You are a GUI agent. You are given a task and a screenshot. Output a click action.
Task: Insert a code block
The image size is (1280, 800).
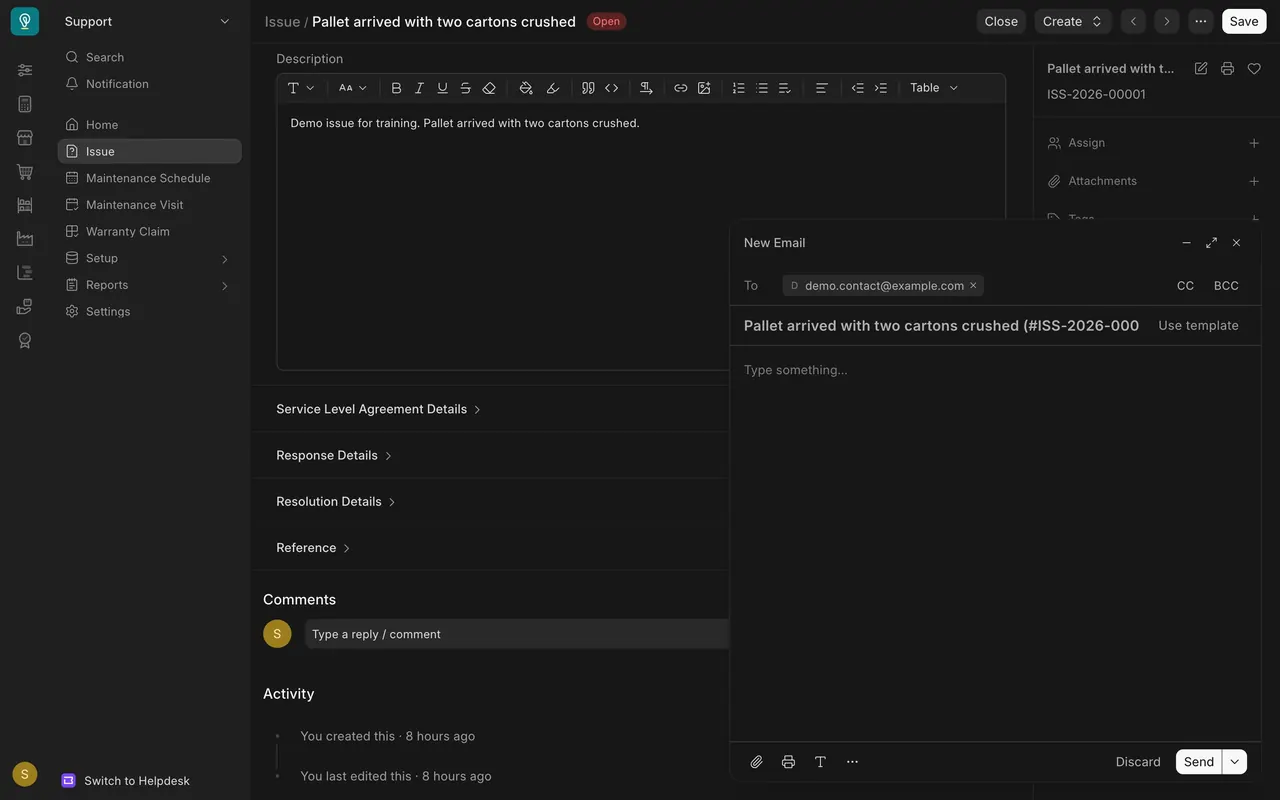point(612,88)
